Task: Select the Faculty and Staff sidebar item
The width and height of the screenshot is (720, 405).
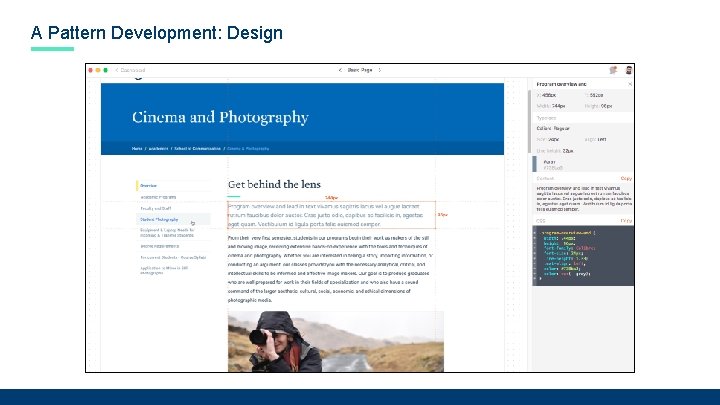Action: (156, 208)
